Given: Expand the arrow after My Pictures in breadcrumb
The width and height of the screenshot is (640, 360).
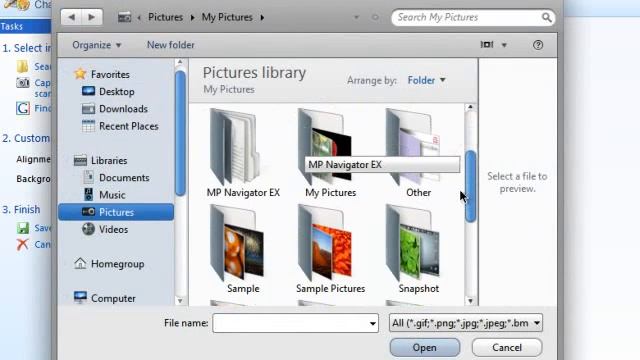Looking at the screenshot, I should click(x=262, y=18).
